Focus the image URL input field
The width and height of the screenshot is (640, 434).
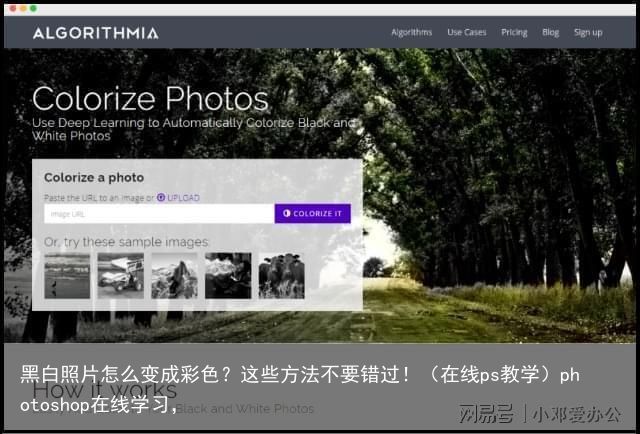pos(159,214)
